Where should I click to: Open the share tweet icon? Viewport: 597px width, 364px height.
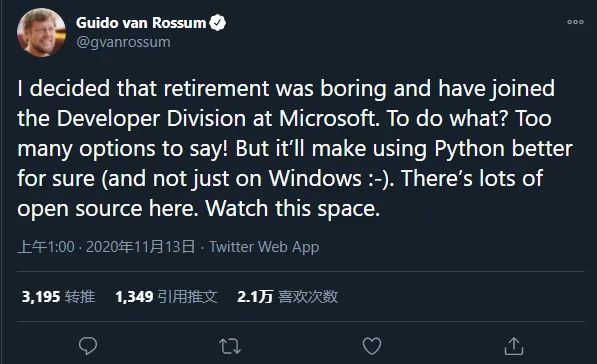[514, 346]
